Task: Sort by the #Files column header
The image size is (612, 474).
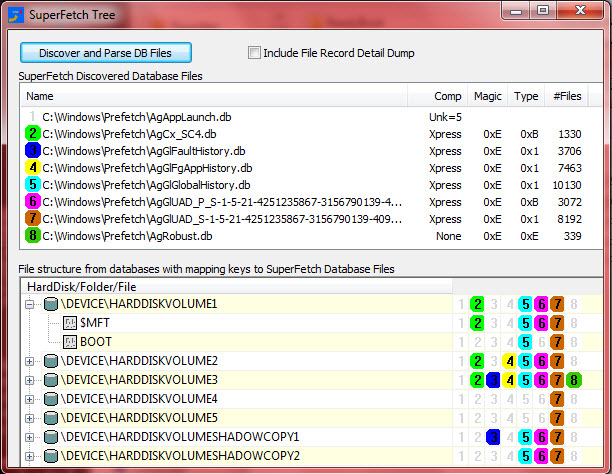Action: (x=566, y=96)
